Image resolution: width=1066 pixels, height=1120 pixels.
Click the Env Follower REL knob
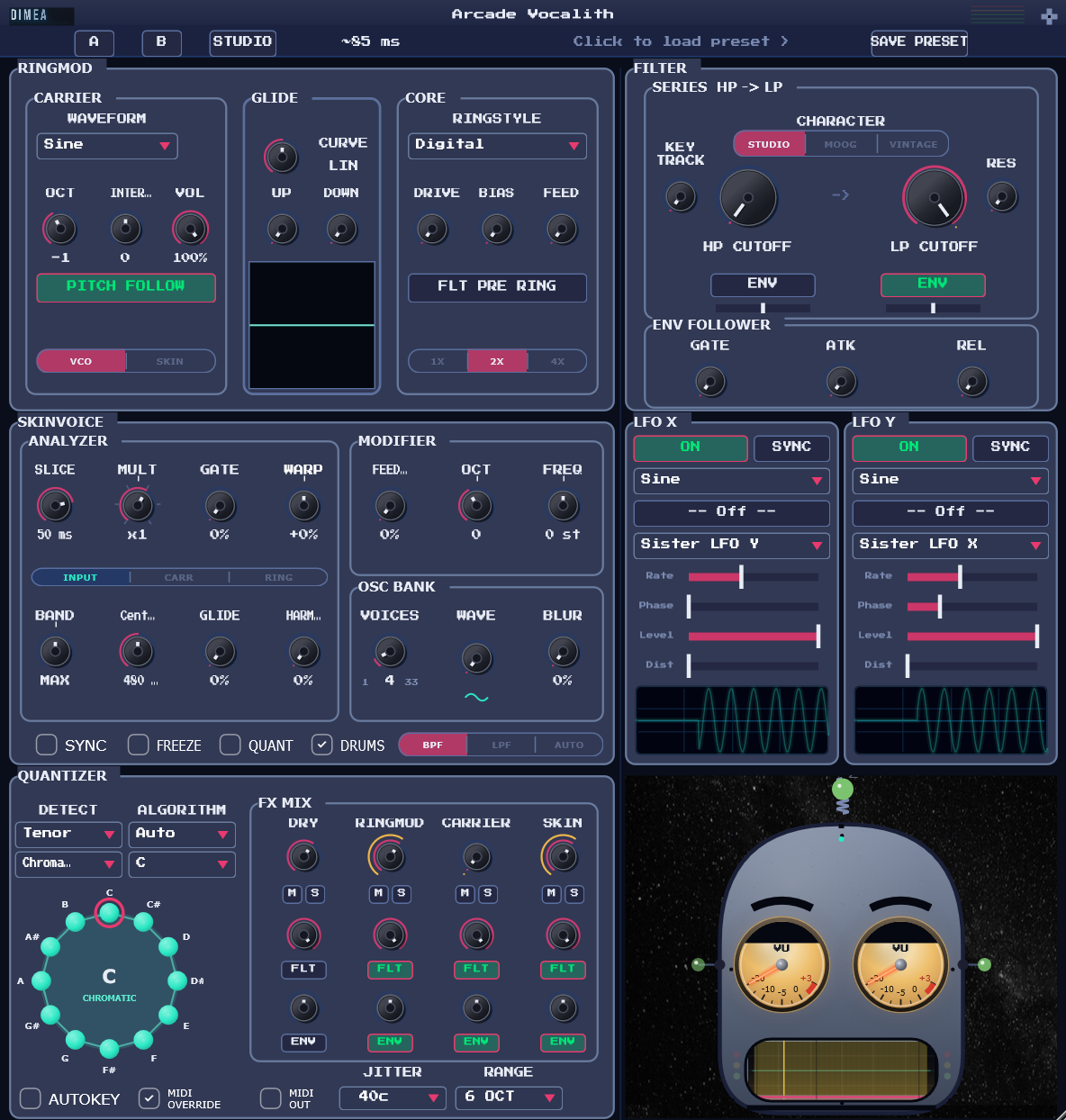coord(971,382)
